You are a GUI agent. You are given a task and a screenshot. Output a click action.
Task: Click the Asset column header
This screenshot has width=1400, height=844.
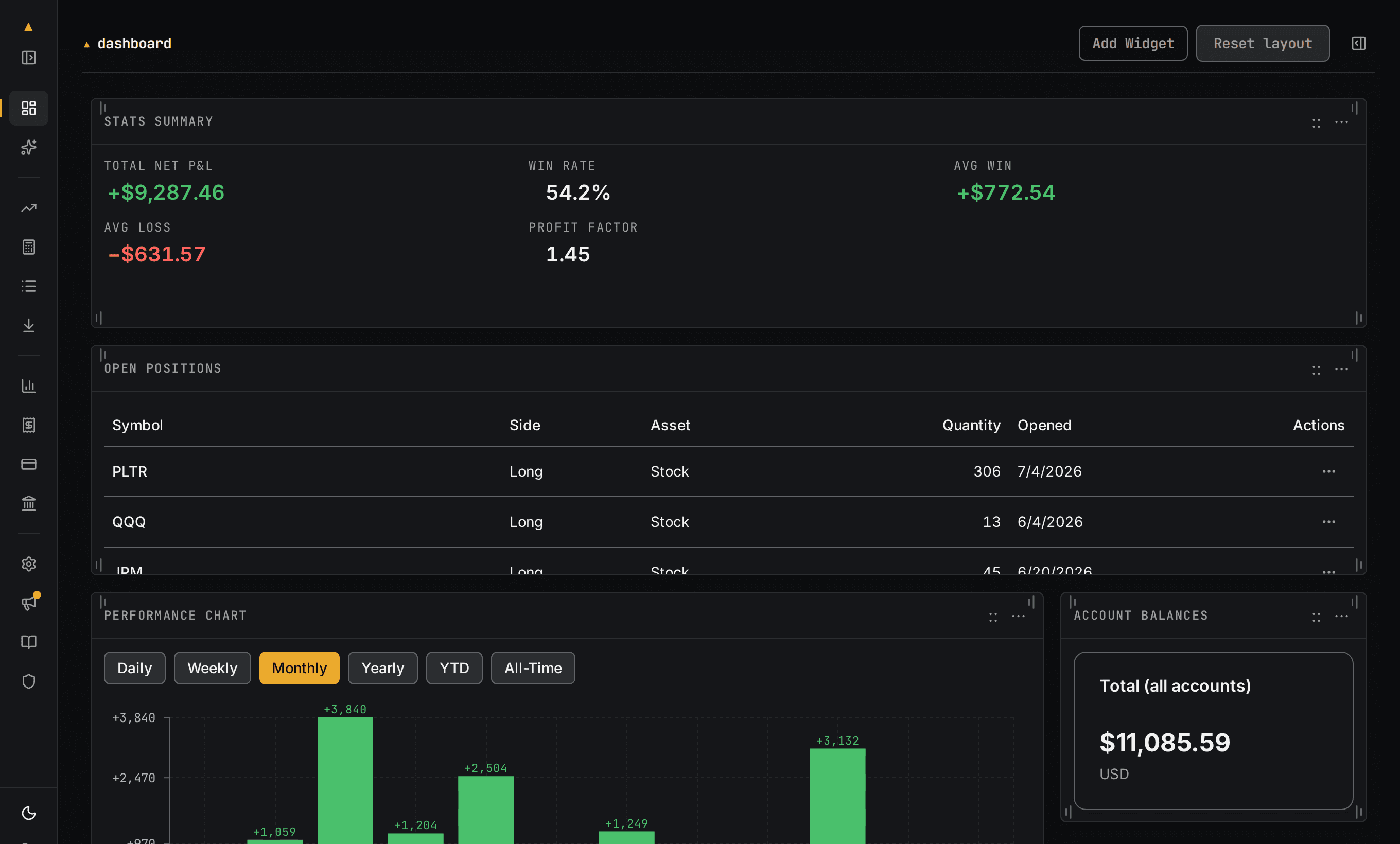pyautogui.click(x=671, y=425)
